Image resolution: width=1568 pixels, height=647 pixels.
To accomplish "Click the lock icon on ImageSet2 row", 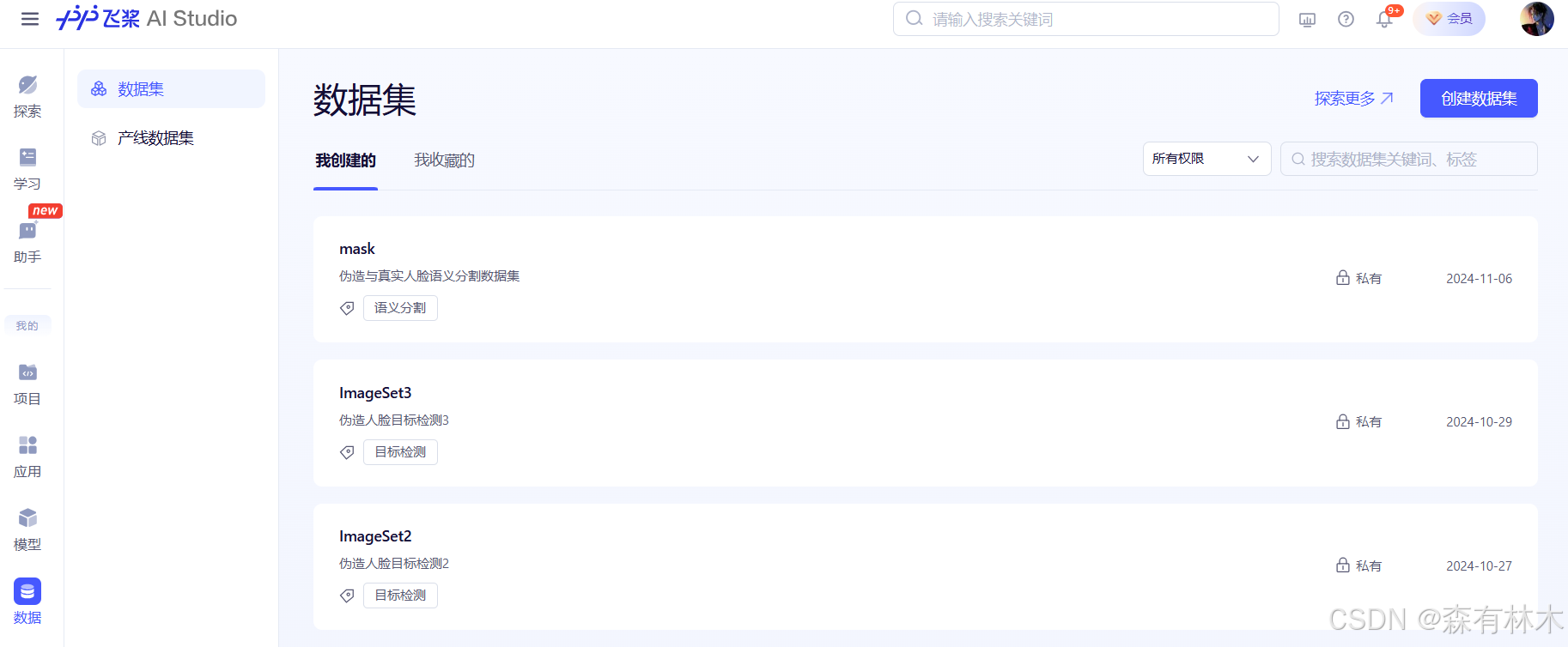I will 1343,565.
